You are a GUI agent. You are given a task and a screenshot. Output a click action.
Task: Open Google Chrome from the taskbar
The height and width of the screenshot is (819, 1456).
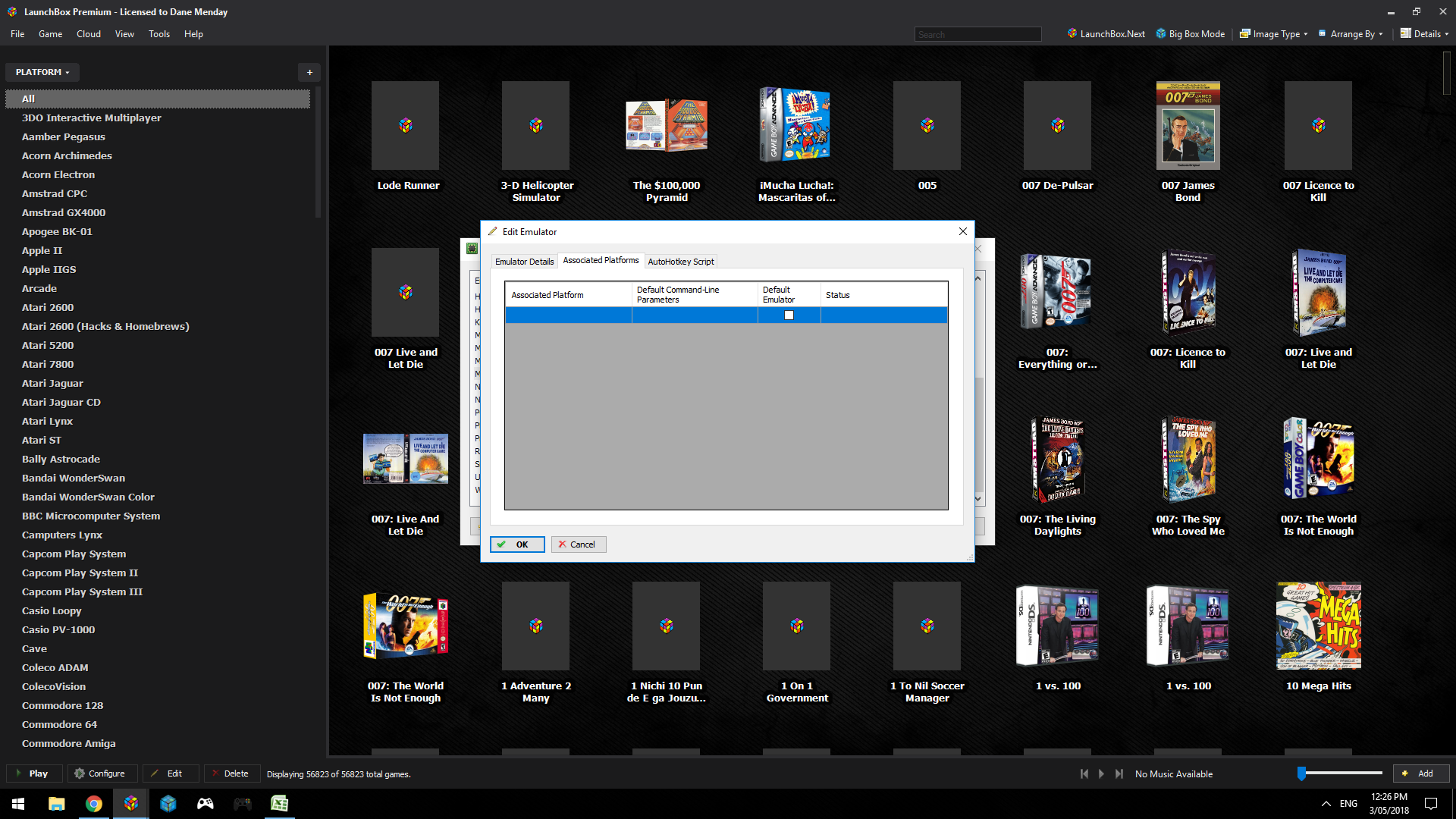click(93, 804)
